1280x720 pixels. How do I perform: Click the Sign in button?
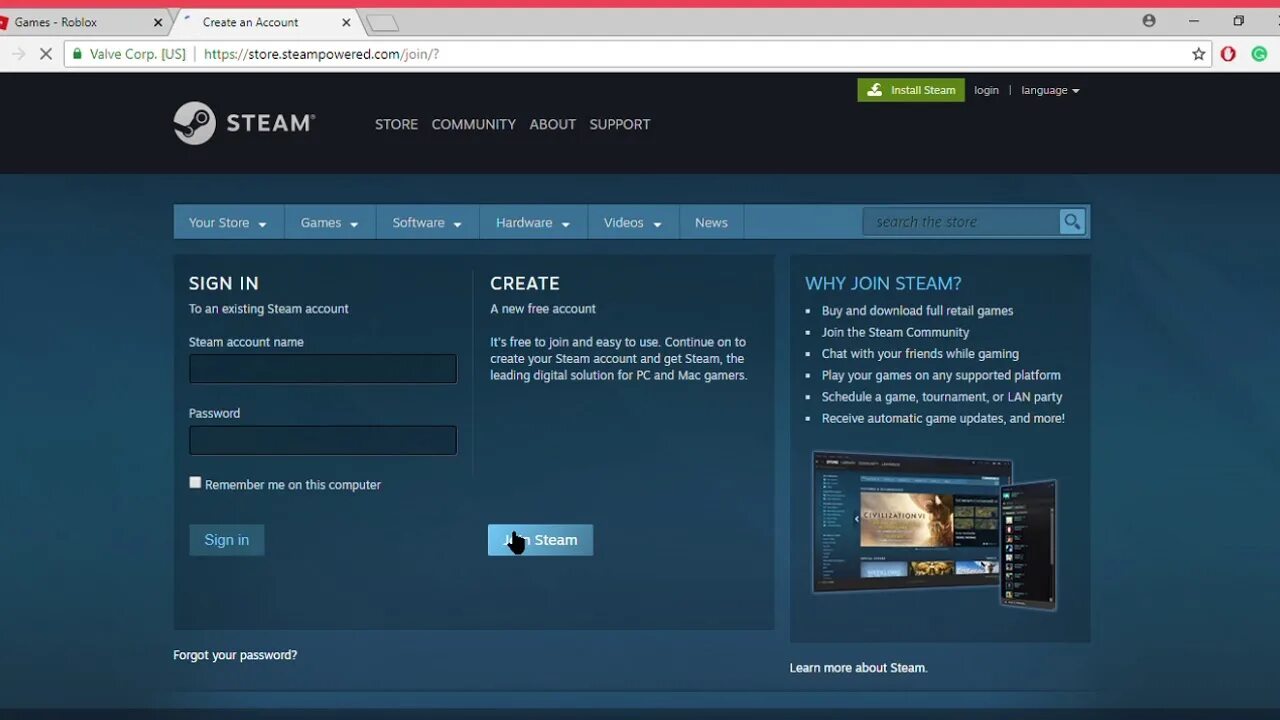point(227,540)
